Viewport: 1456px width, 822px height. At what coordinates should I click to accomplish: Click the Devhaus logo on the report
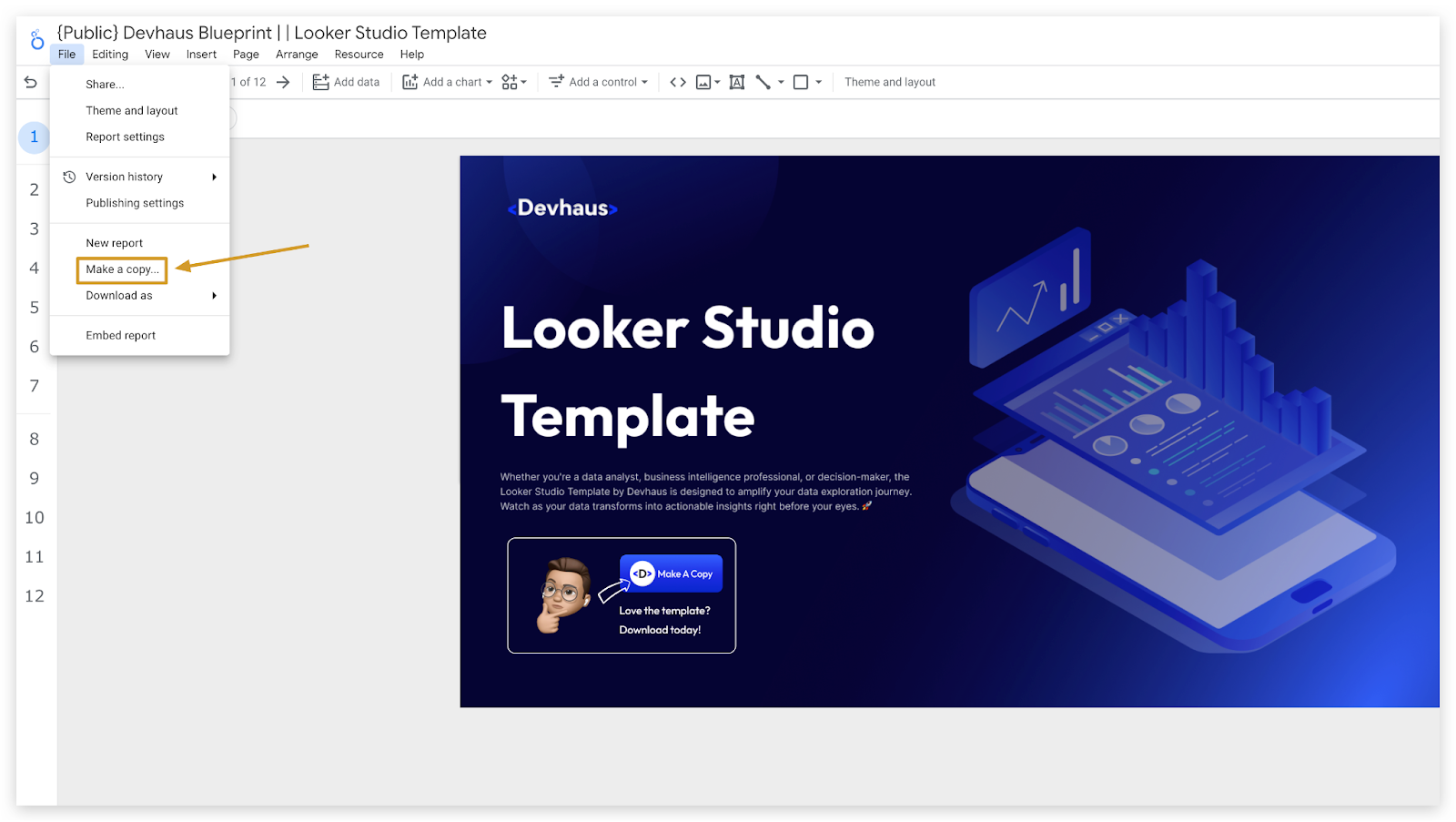tap(562, 208)
